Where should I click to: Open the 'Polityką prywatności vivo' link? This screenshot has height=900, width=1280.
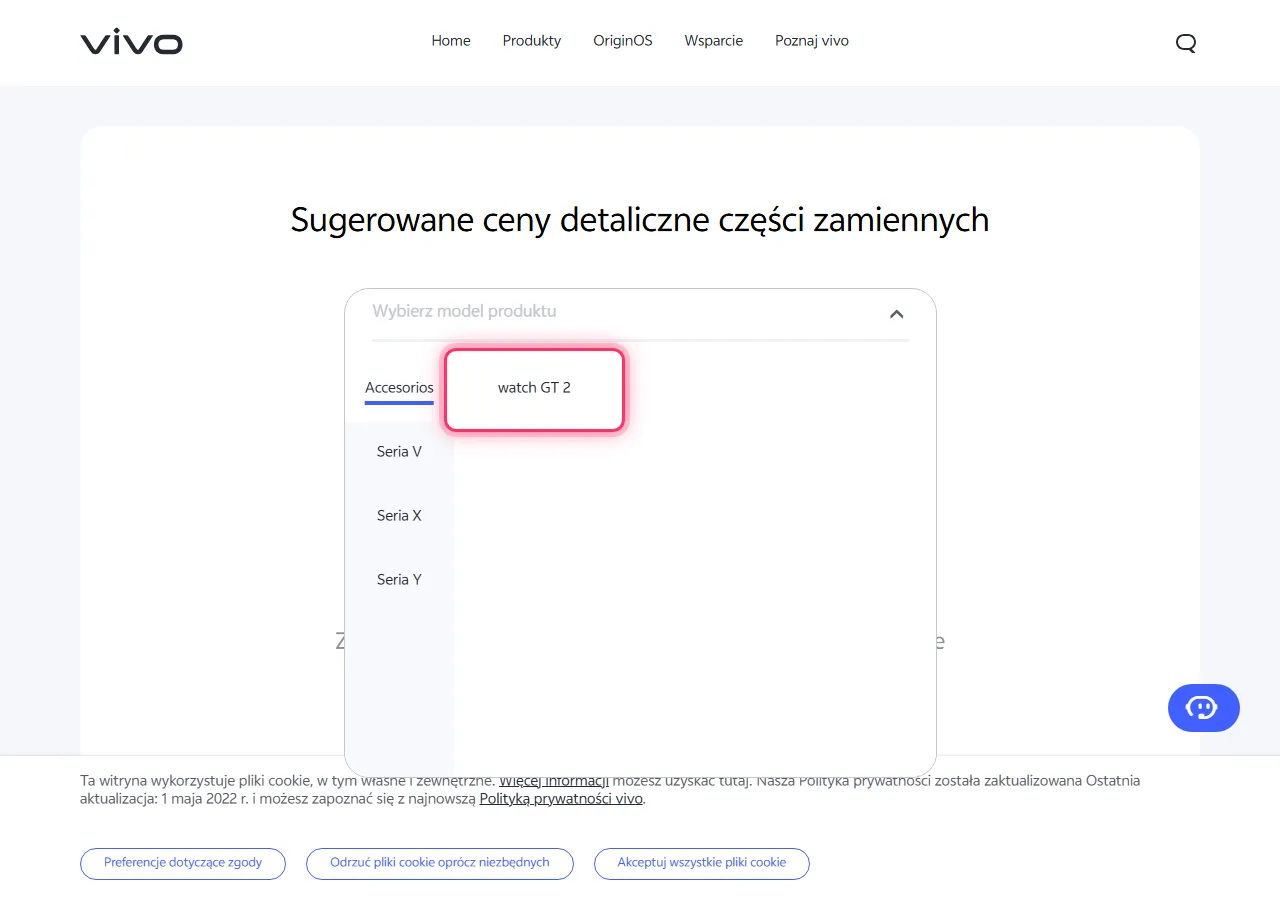[561, 799]
